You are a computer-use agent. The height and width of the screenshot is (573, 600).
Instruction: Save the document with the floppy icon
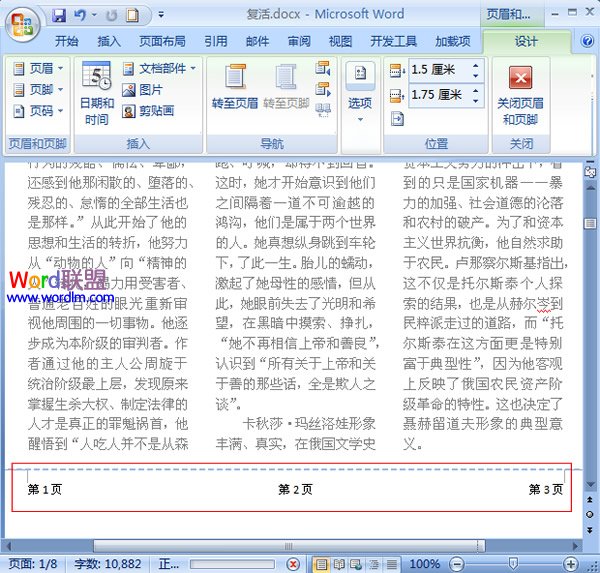coord(59,15)
